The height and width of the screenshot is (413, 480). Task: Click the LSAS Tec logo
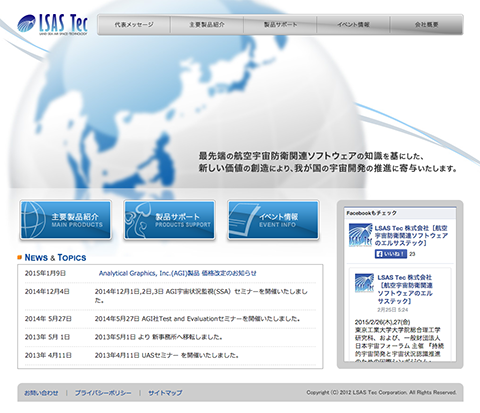pyautogui.click(x=53, y=24)
